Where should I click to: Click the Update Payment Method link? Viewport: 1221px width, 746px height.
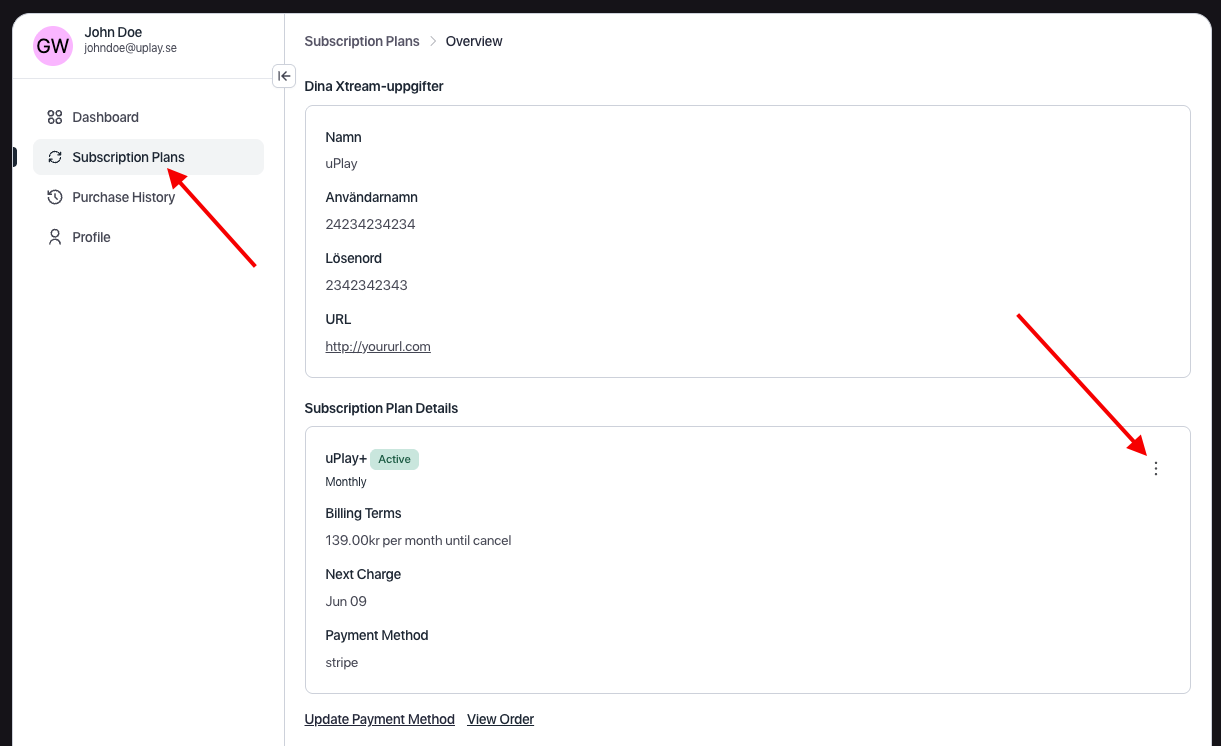(380, 719)
